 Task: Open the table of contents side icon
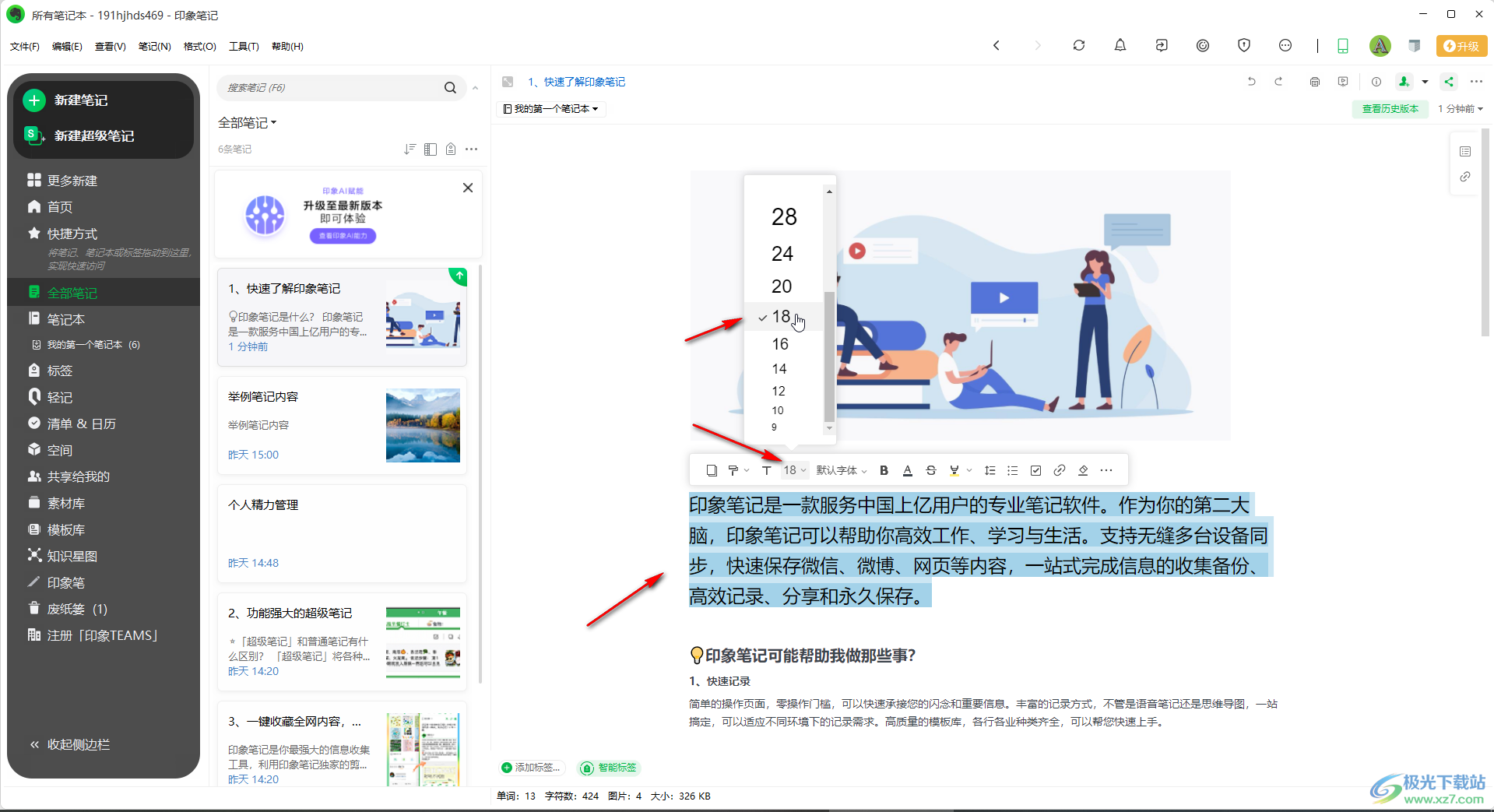pos(1464,151)
